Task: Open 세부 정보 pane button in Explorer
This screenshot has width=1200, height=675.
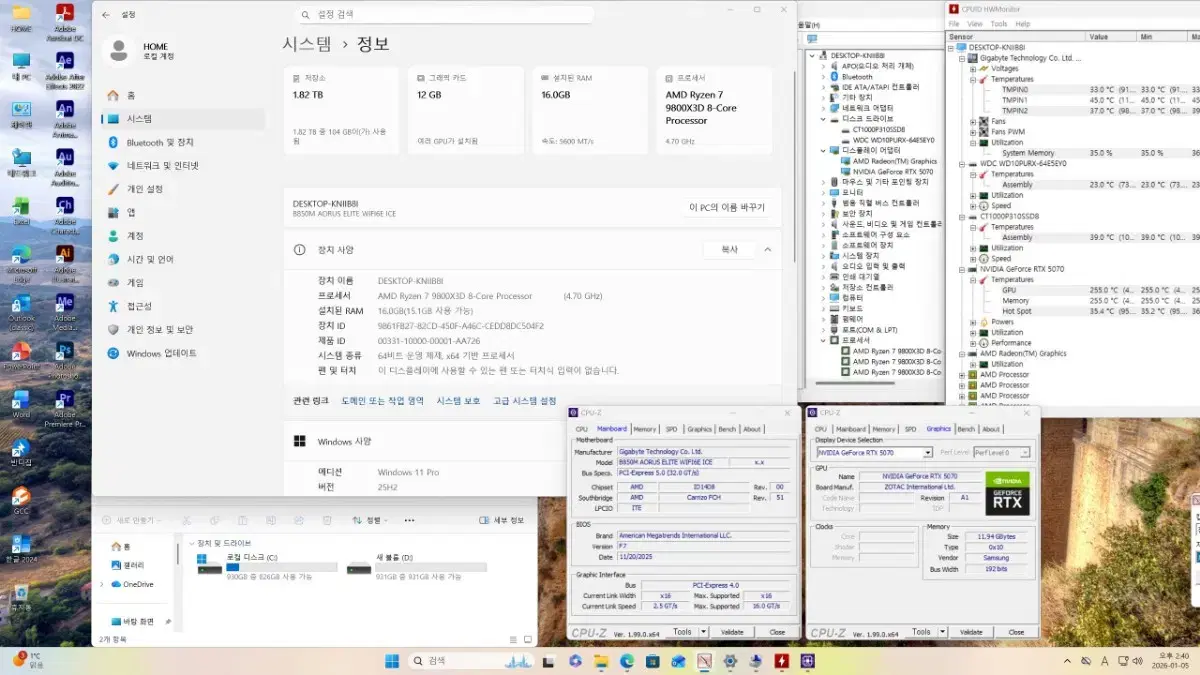Action: tap(501, 520)
